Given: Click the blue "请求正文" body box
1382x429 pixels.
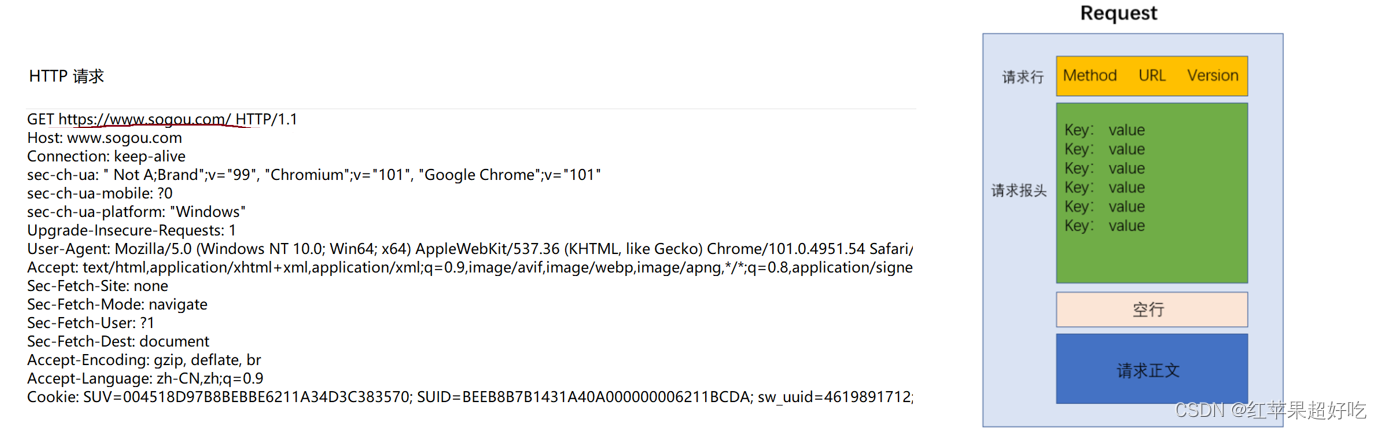Looking at the screenshot, I should tap(1151, 370).
